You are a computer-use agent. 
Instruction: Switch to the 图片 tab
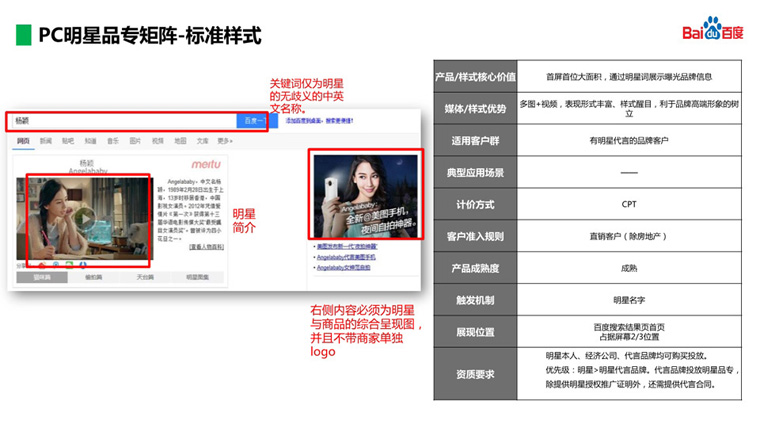(135, 141)
